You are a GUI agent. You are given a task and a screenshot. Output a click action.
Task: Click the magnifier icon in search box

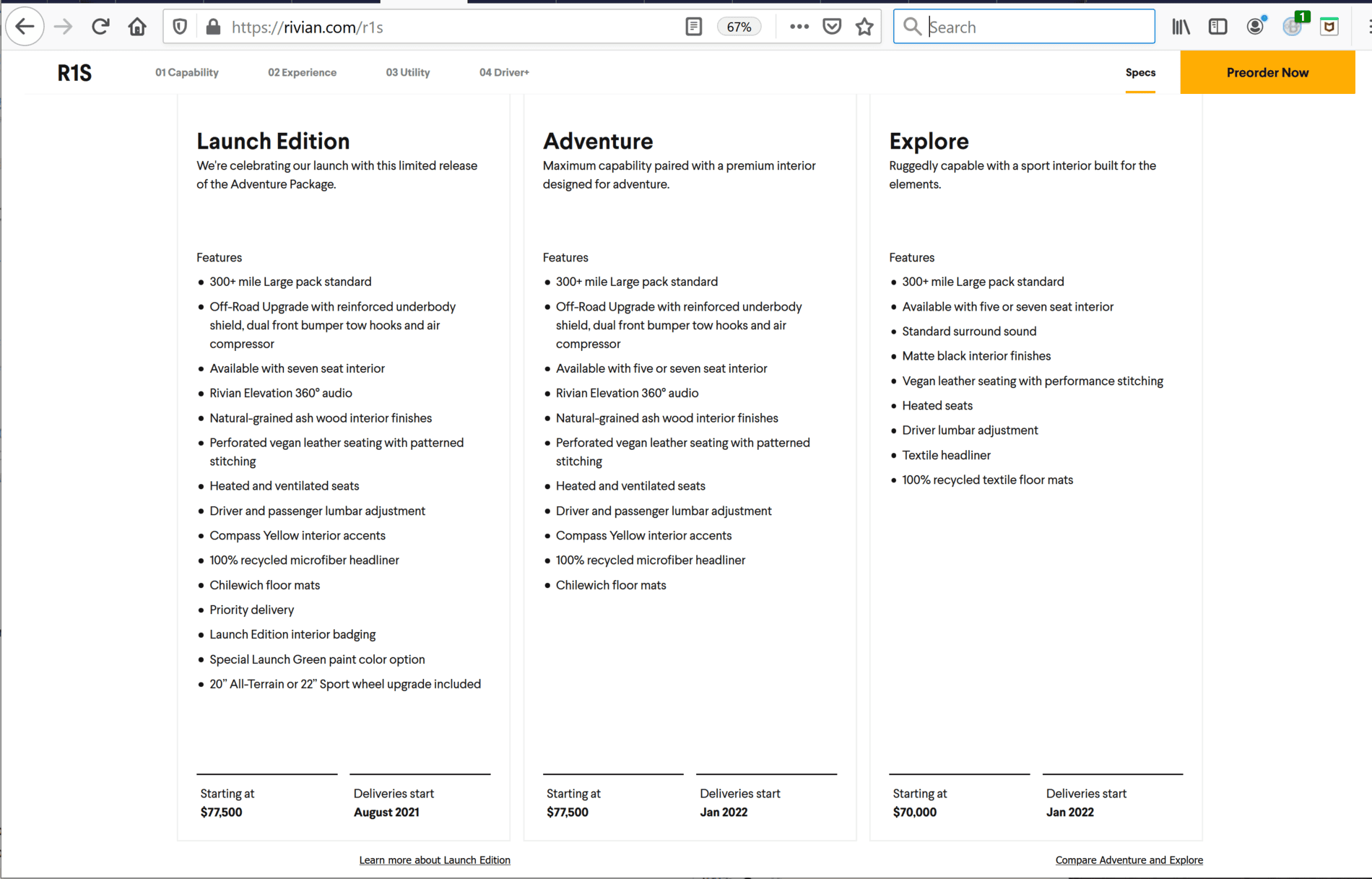point(912,27)
